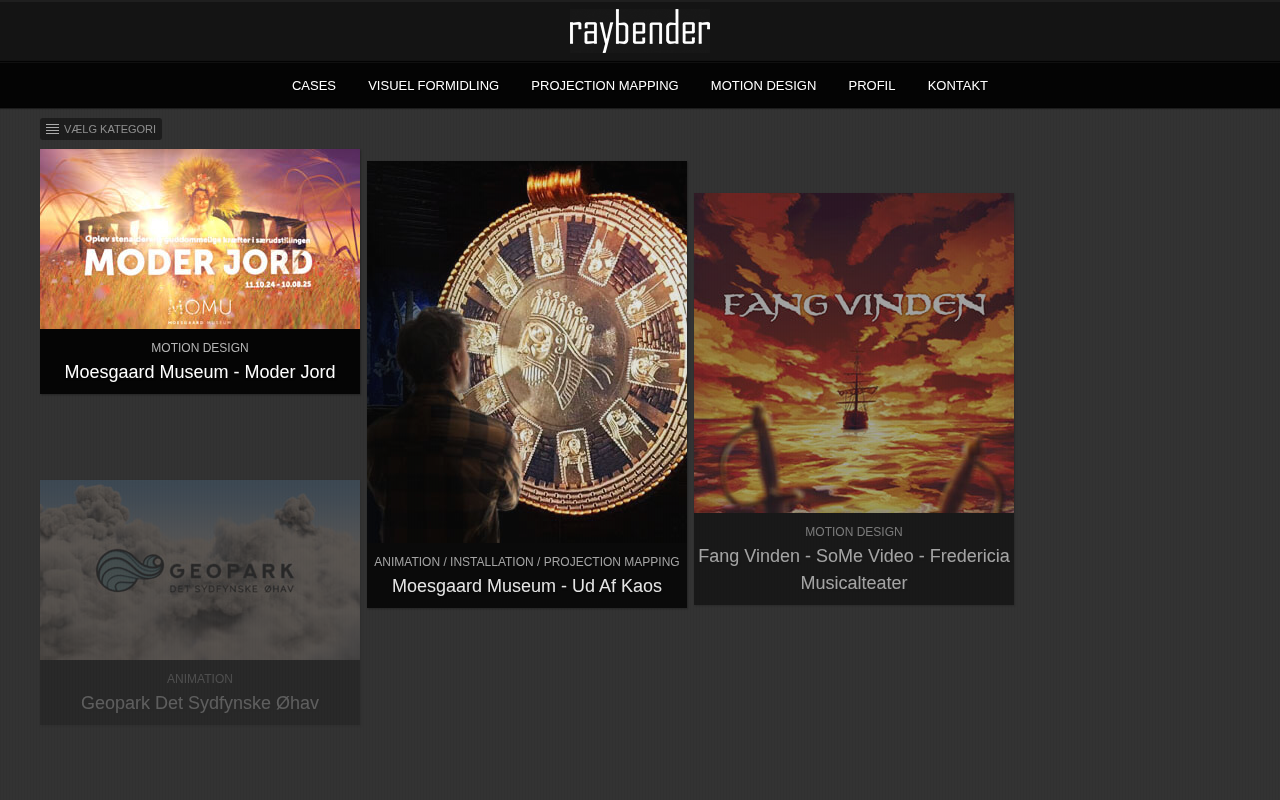
Task: Click the hamburger icon beside Vælg Kategori
Action: [x=53, y=129]
